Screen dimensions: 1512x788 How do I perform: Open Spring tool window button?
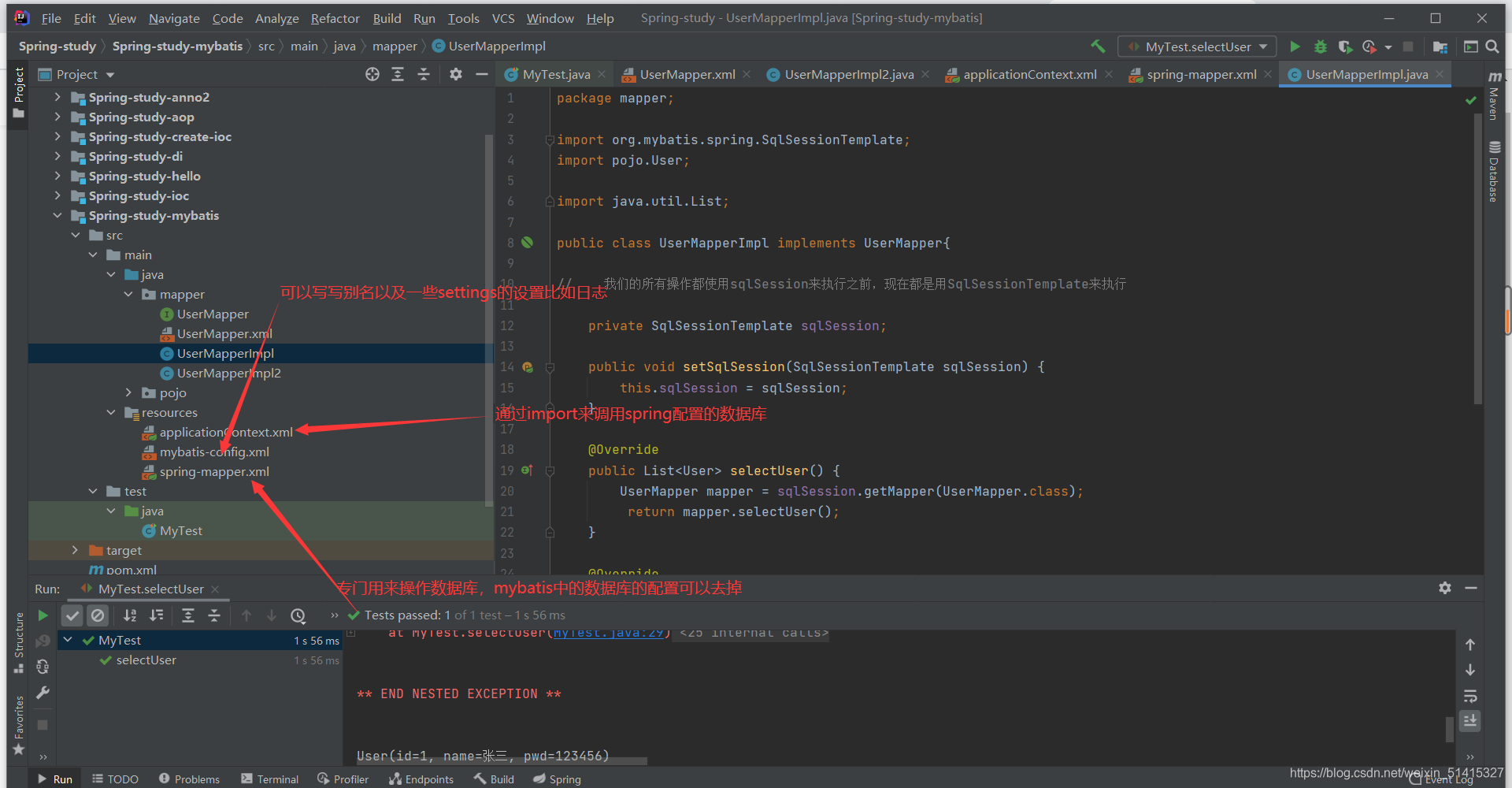coord(557,779)
